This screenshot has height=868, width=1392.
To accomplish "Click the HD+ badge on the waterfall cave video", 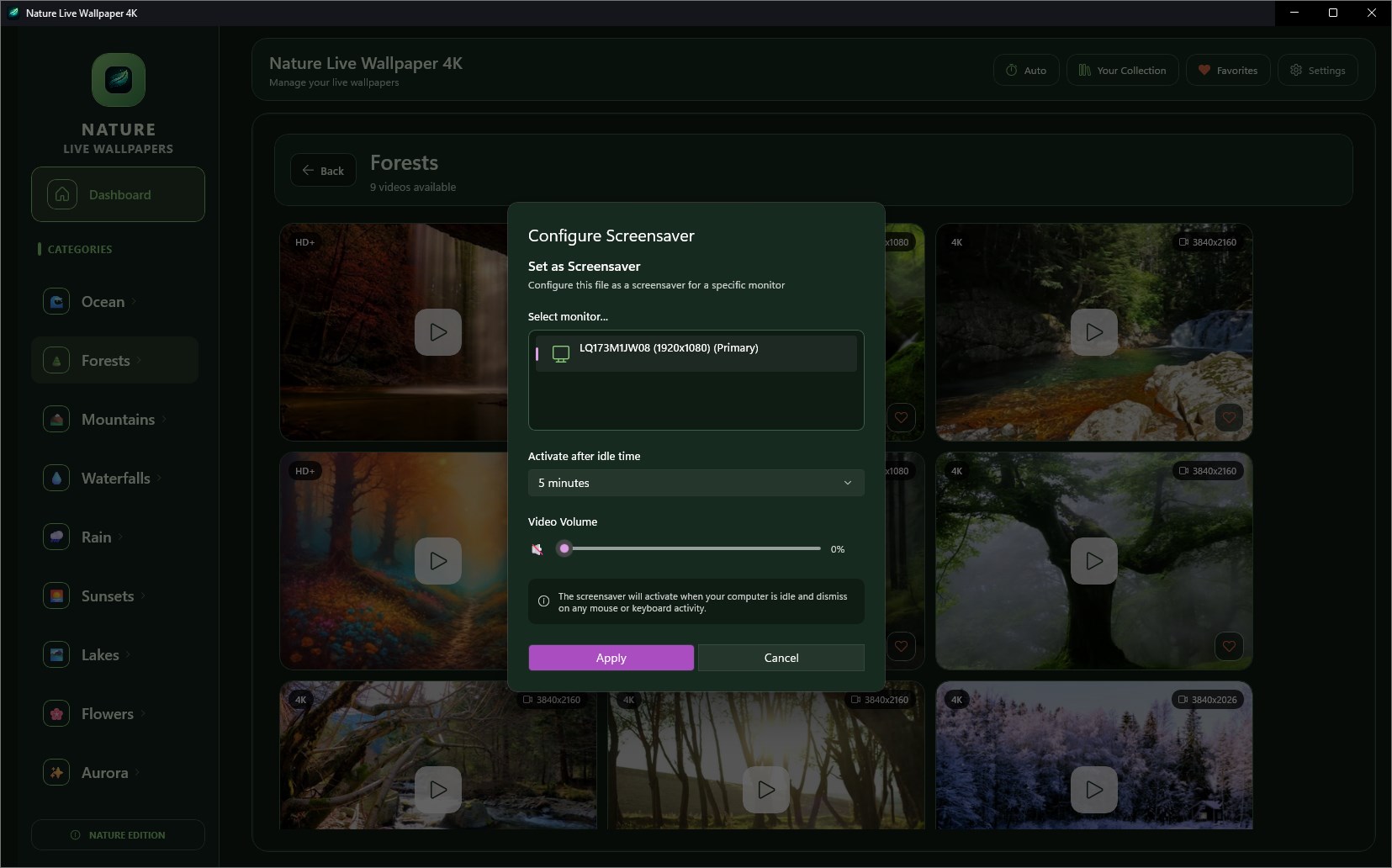I will coord(304,242).
